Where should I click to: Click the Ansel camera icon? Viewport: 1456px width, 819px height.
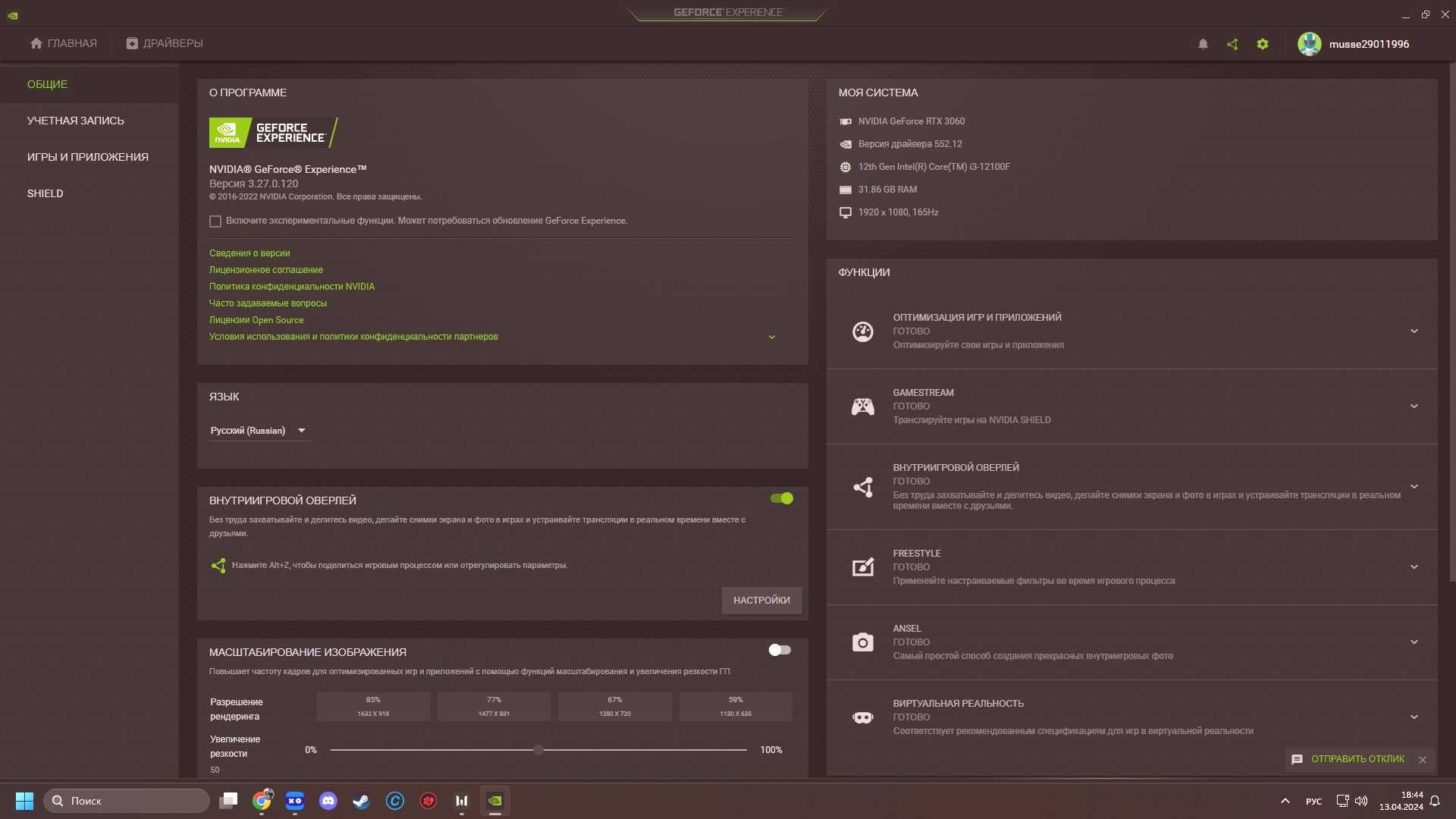[x=863, y=642]
